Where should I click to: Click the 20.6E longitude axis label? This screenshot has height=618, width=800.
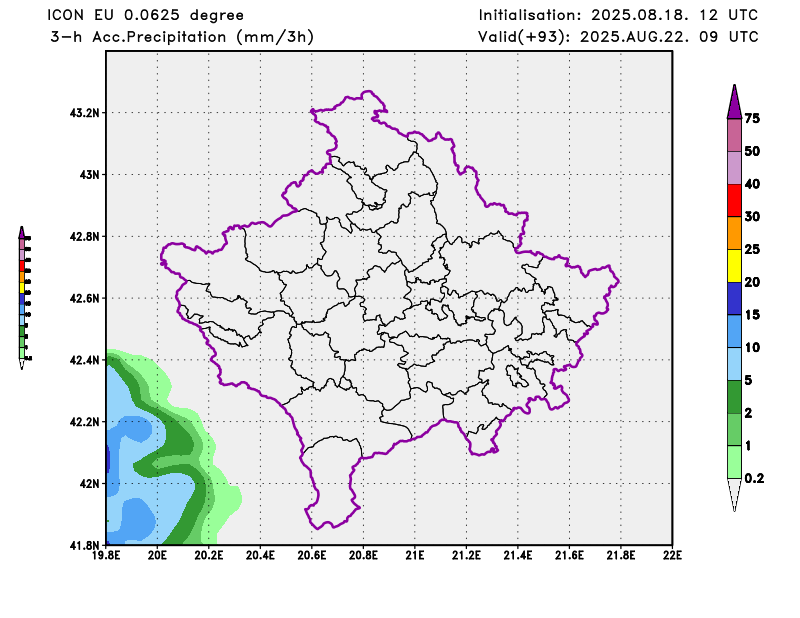tap(312, 555)
